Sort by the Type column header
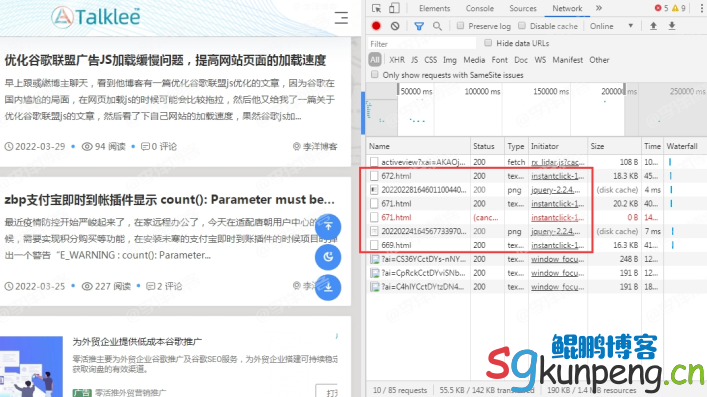The image size is (707, 397). [516, 146]
